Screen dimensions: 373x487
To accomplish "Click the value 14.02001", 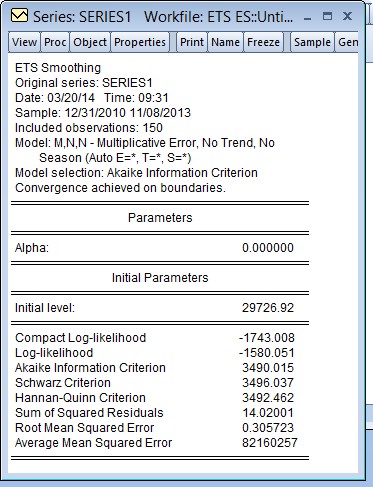I will [x=268, y=413].
